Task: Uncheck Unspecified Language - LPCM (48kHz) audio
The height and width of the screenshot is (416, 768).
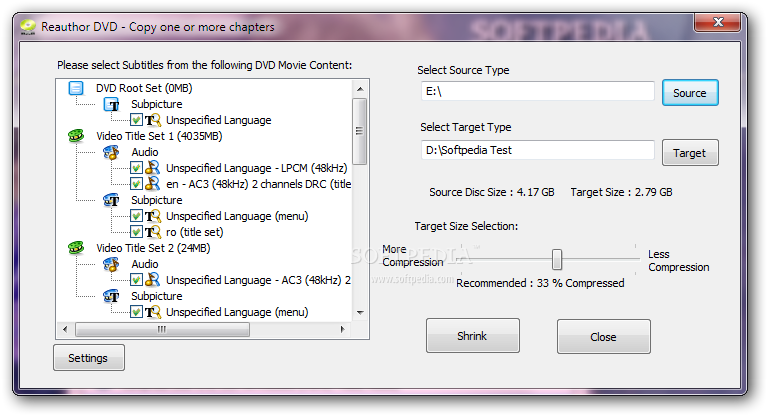Action: pyautogui.click(x=136, y=168)
